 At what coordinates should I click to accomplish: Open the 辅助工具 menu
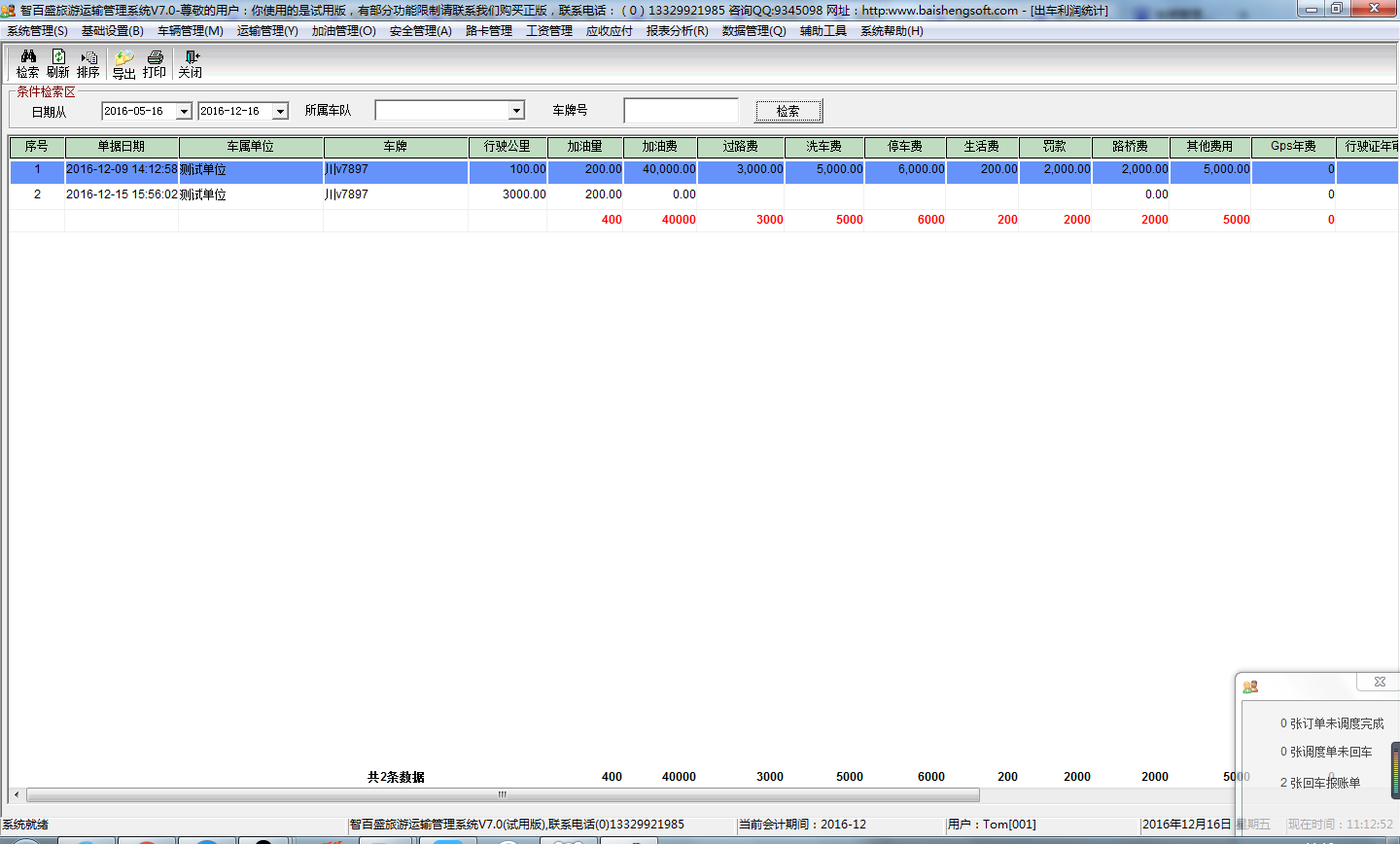(x=823, y=31)
